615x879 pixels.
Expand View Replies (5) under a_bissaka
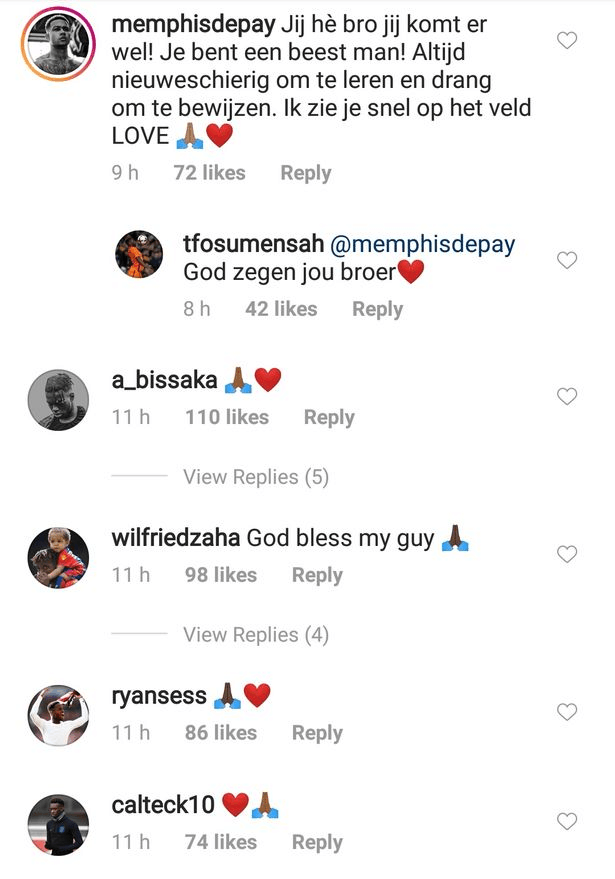255,477
